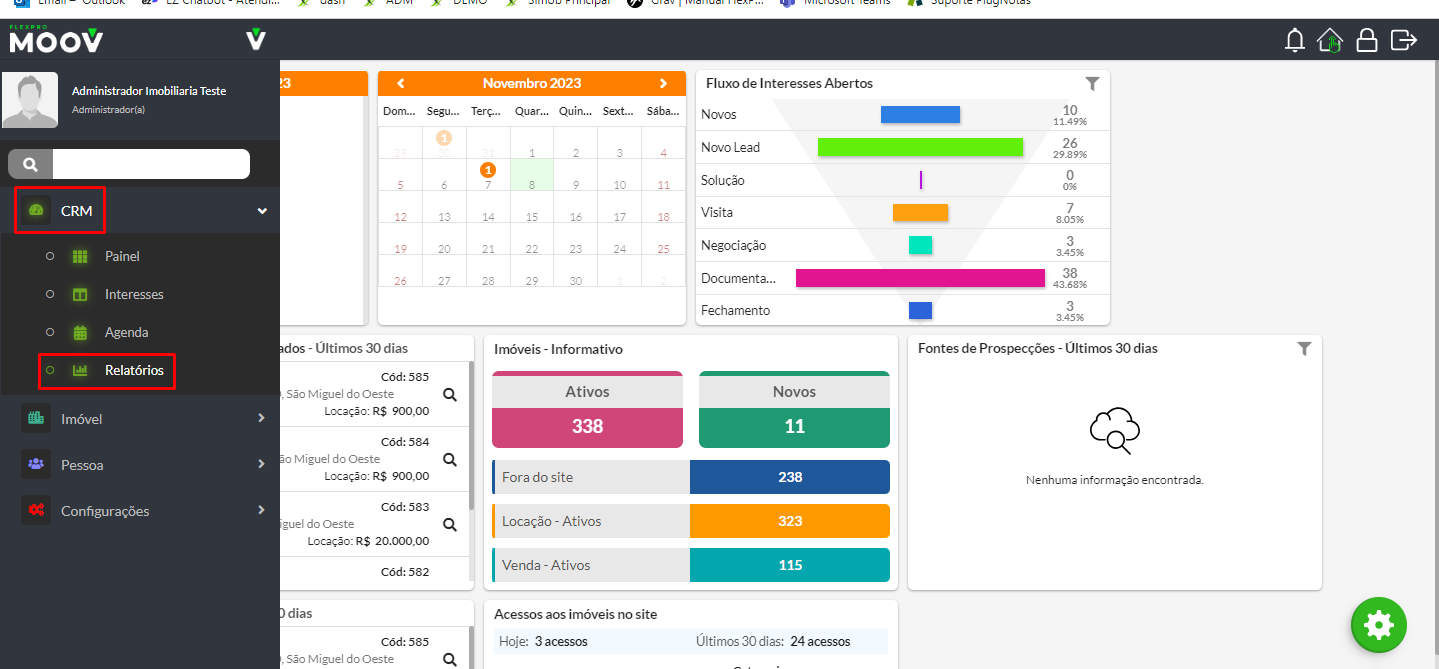Open Interesses via its board icon

[81, 294]
